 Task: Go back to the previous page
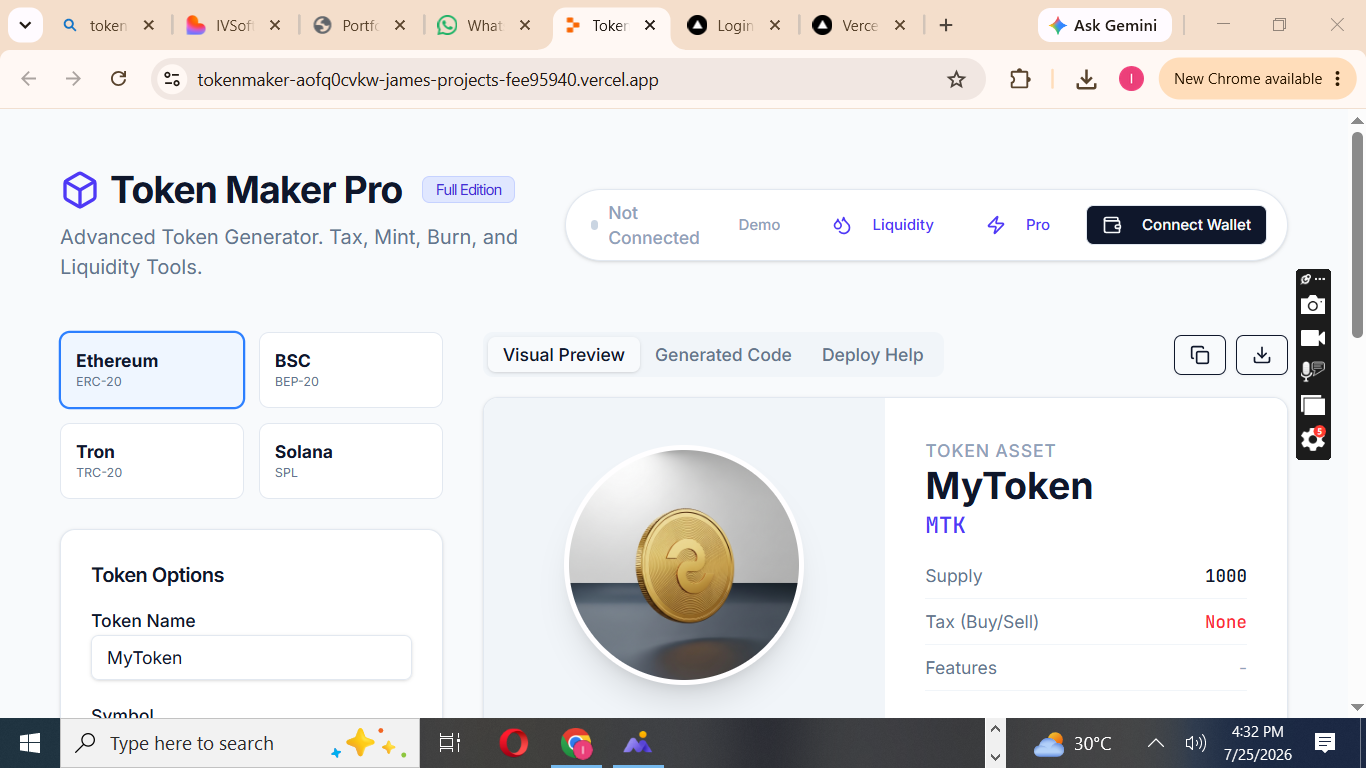click(29, 79)
